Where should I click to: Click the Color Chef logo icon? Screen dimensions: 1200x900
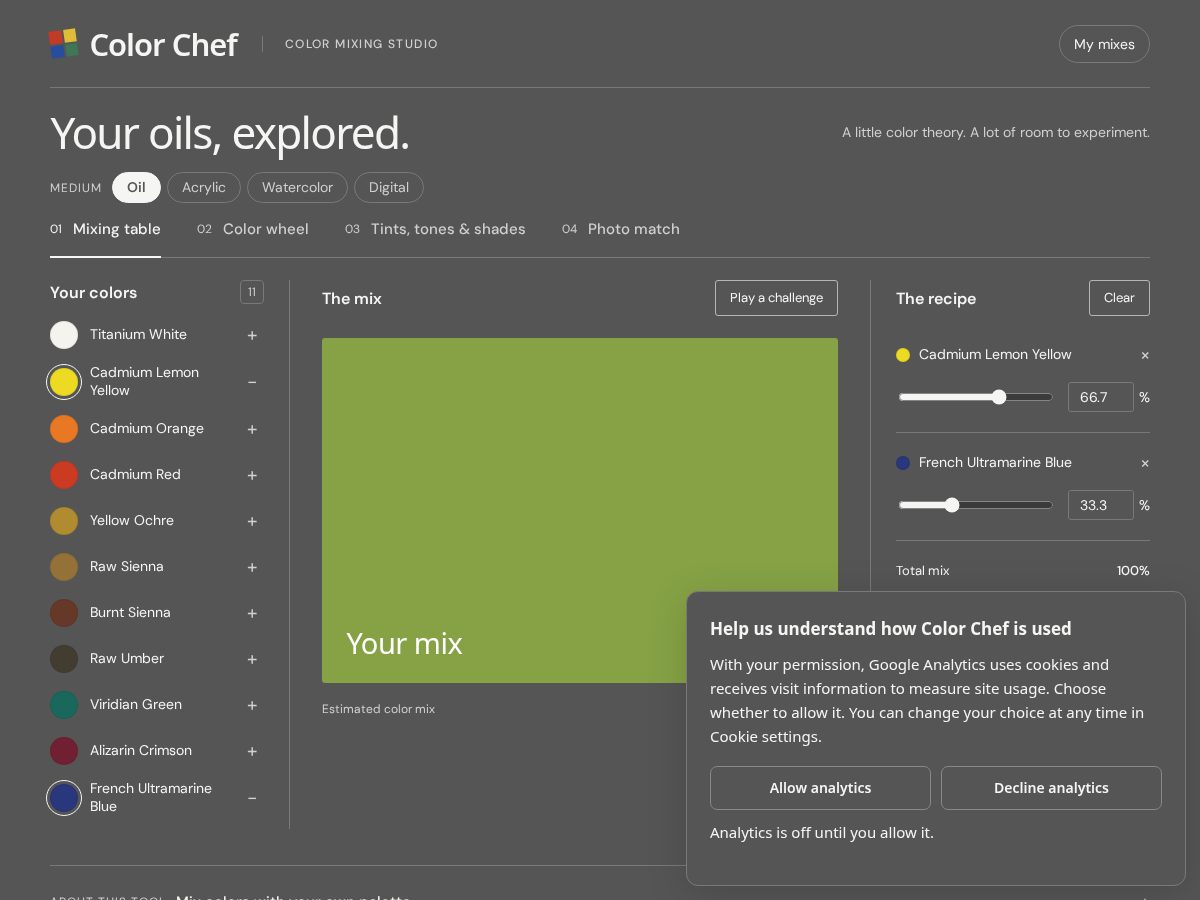64,44
